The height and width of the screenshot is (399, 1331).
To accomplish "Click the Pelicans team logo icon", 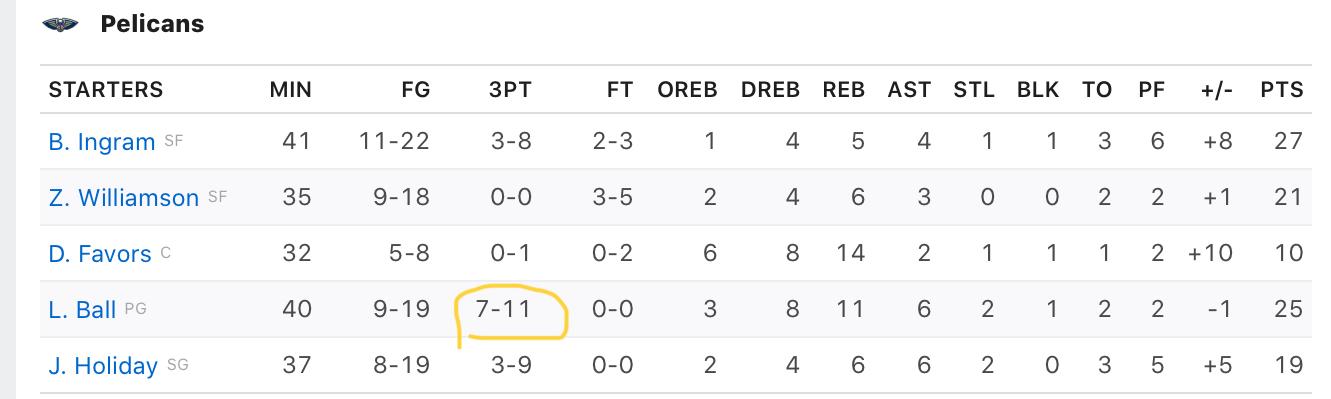I will 59,24.
